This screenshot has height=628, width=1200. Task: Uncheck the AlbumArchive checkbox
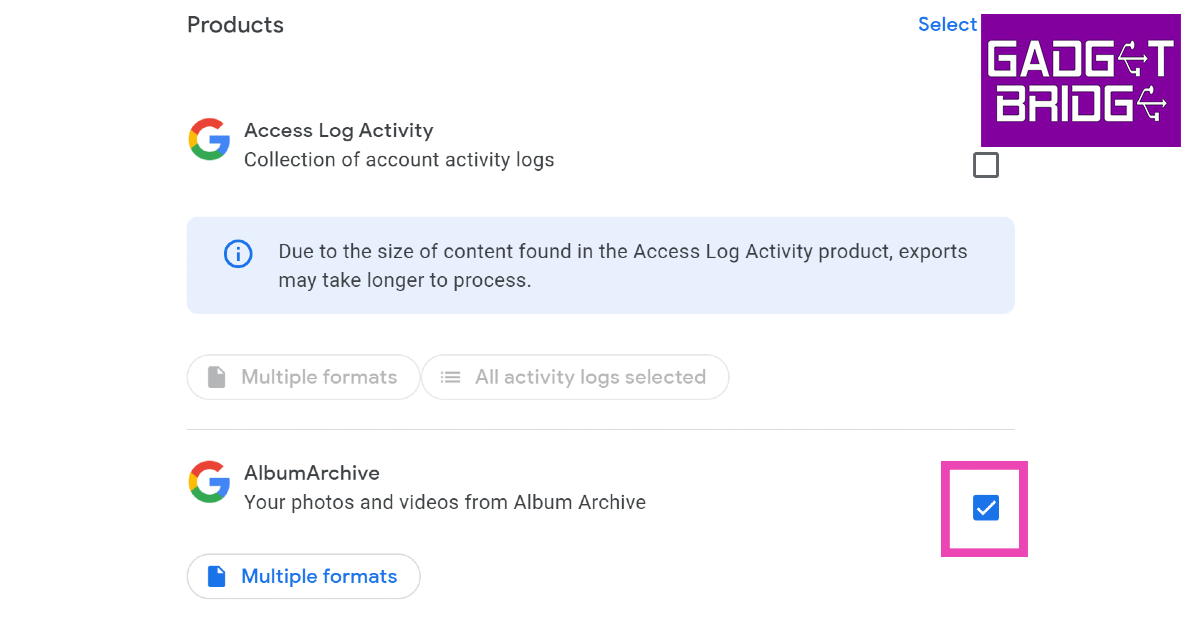(986, 508)
